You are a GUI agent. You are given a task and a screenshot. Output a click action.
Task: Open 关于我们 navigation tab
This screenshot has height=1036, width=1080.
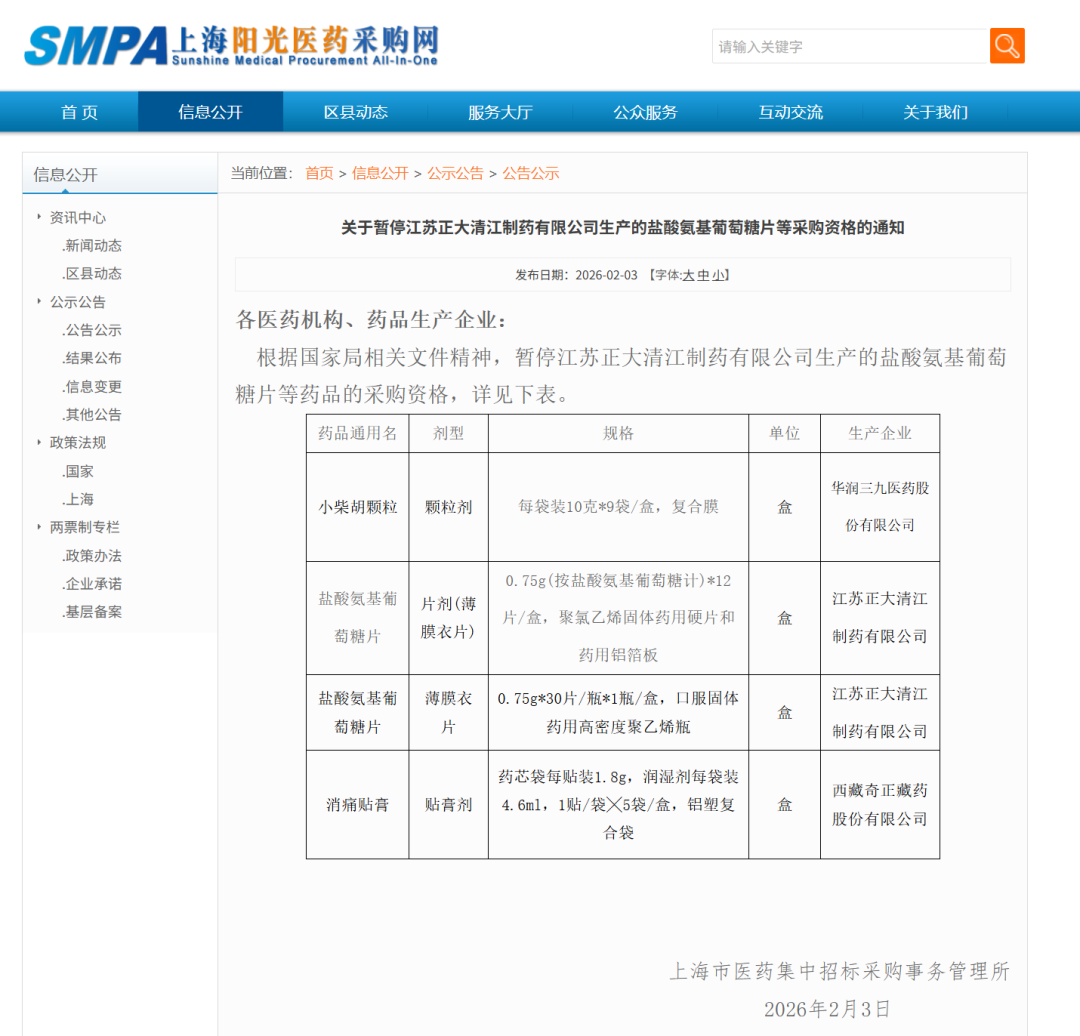tap(935, 112)
